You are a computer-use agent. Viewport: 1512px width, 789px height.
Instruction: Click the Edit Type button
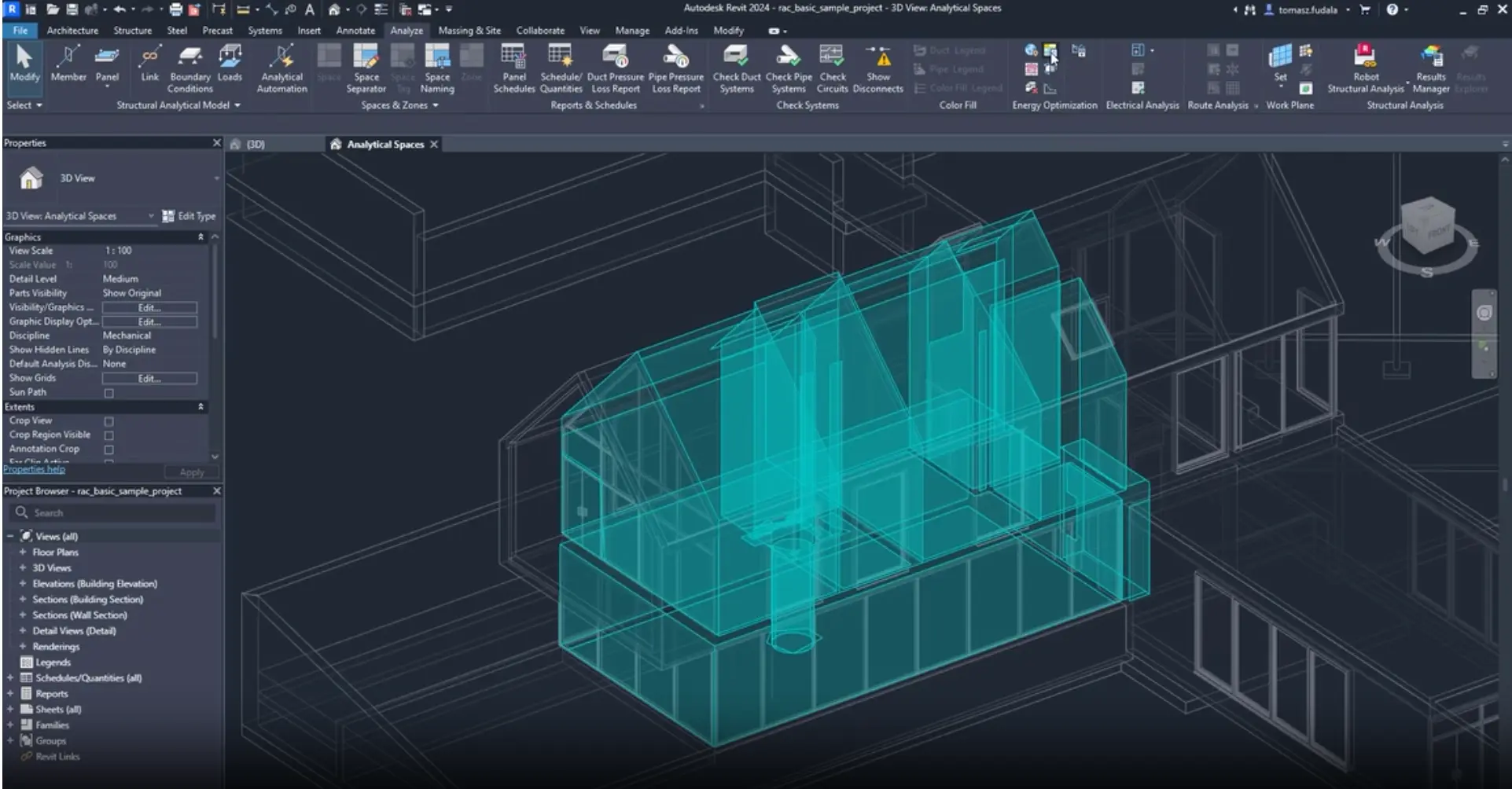tap(189, 216)
